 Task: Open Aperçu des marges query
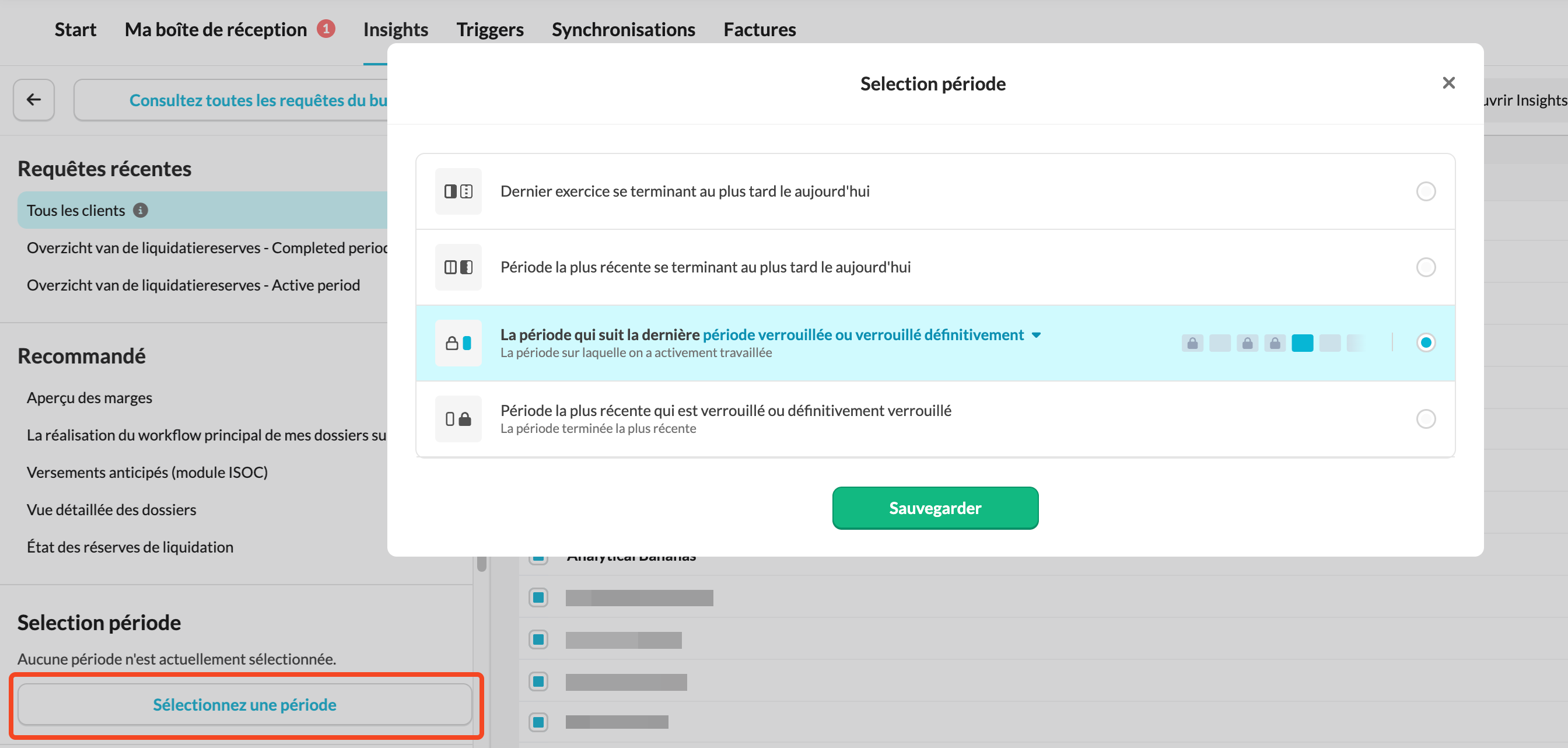coord(89,397)
